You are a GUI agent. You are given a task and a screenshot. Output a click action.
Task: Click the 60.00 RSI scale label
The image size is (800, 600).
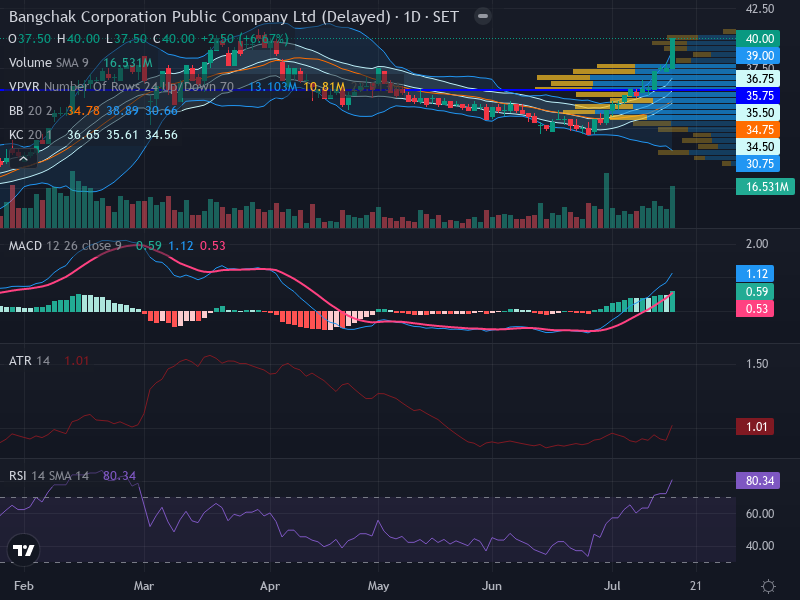[x=760, y=514]
